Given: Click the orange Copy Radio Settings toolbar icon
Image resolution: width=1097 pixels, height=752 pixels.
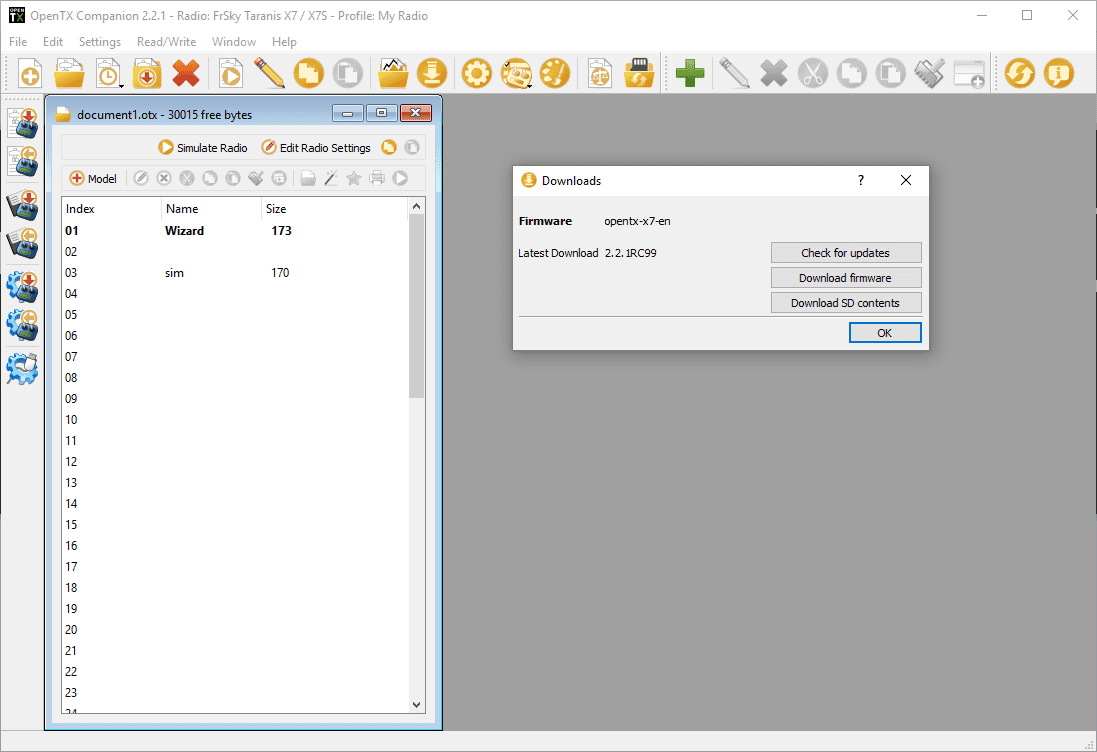Looking at the screenshot, I should click(309, 73).
